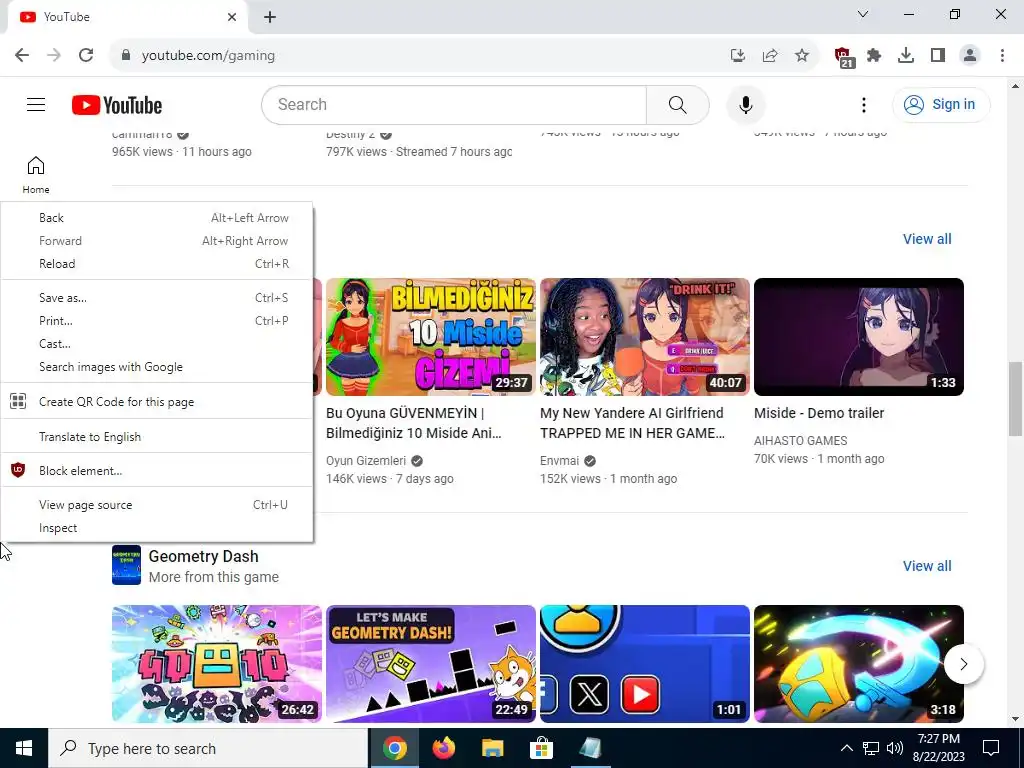
Task: Start voice search with microphone icon
Action: click(x=745, y=104)
